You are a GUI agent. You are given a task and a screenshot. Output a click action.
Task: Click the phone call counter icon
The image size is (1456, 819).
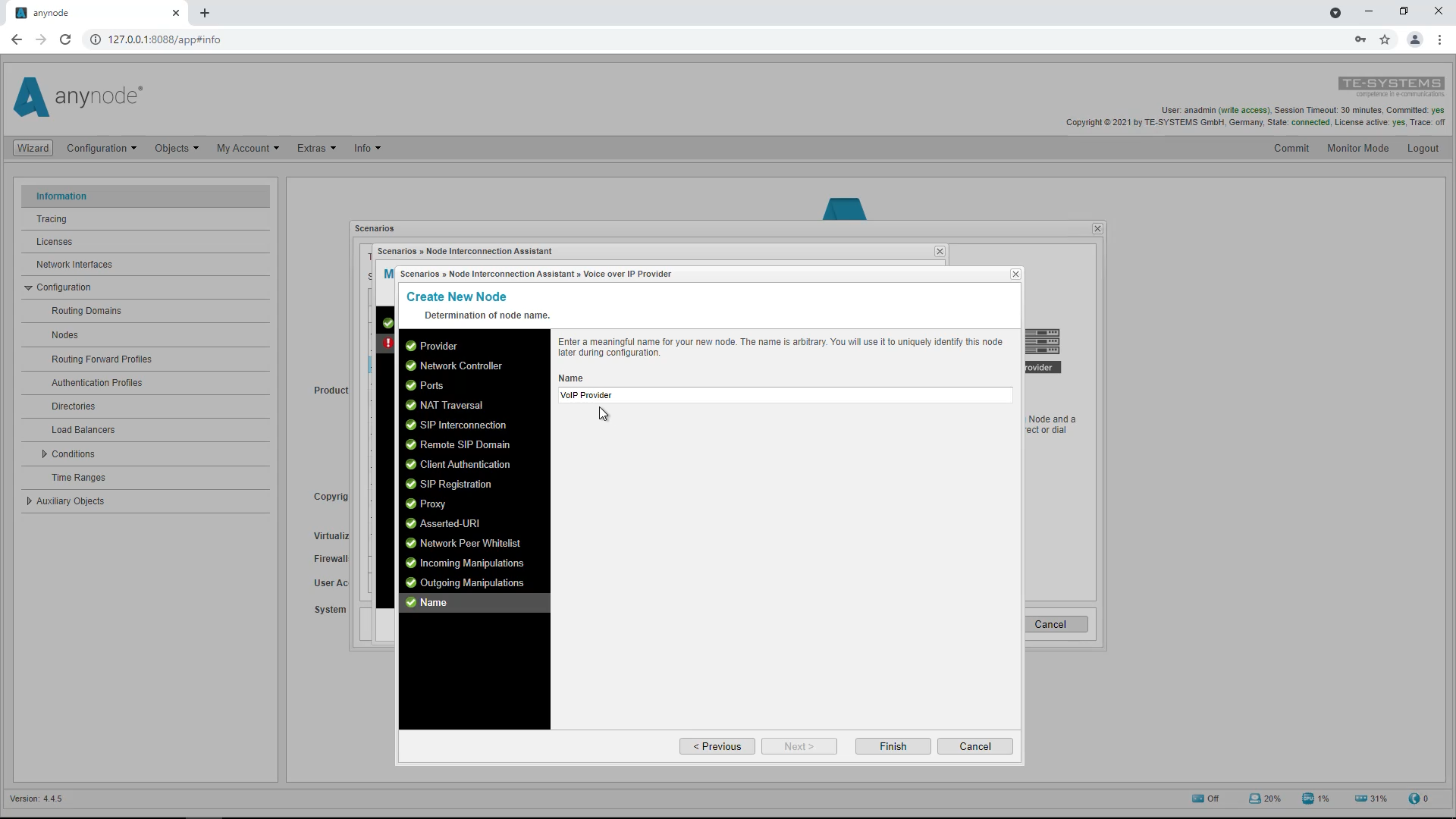1415,799
